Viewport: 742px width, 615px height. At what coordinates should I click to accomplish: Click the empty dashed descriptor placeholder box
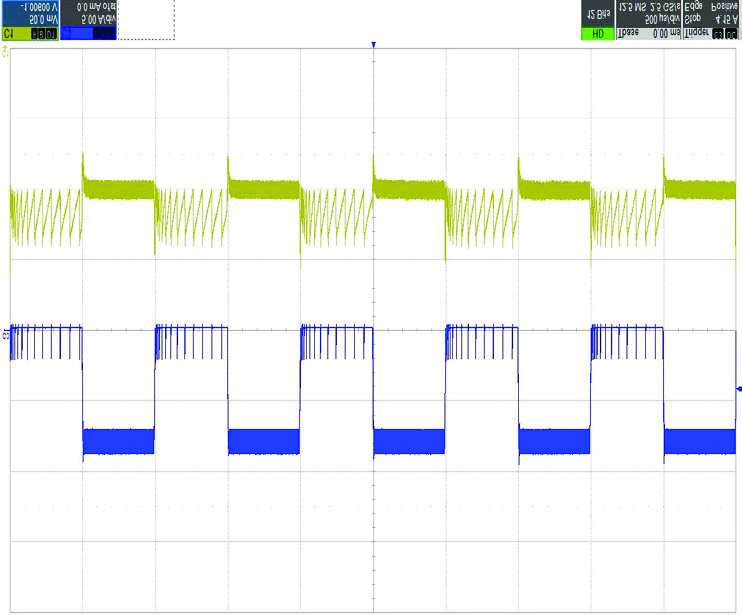[x=146, y=20]
